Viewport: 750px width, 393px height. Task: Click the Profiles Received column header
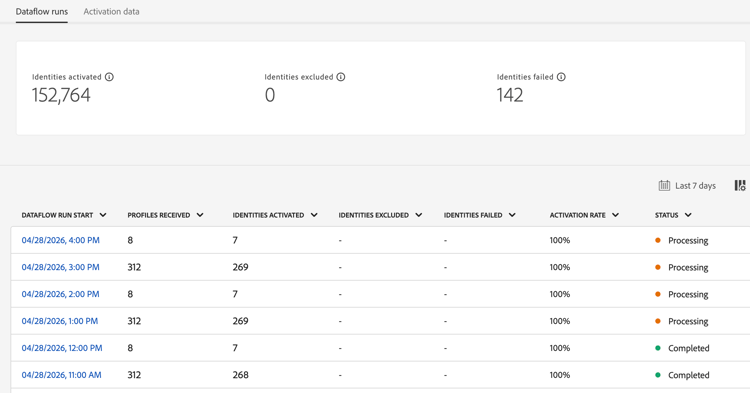point(158,215)
